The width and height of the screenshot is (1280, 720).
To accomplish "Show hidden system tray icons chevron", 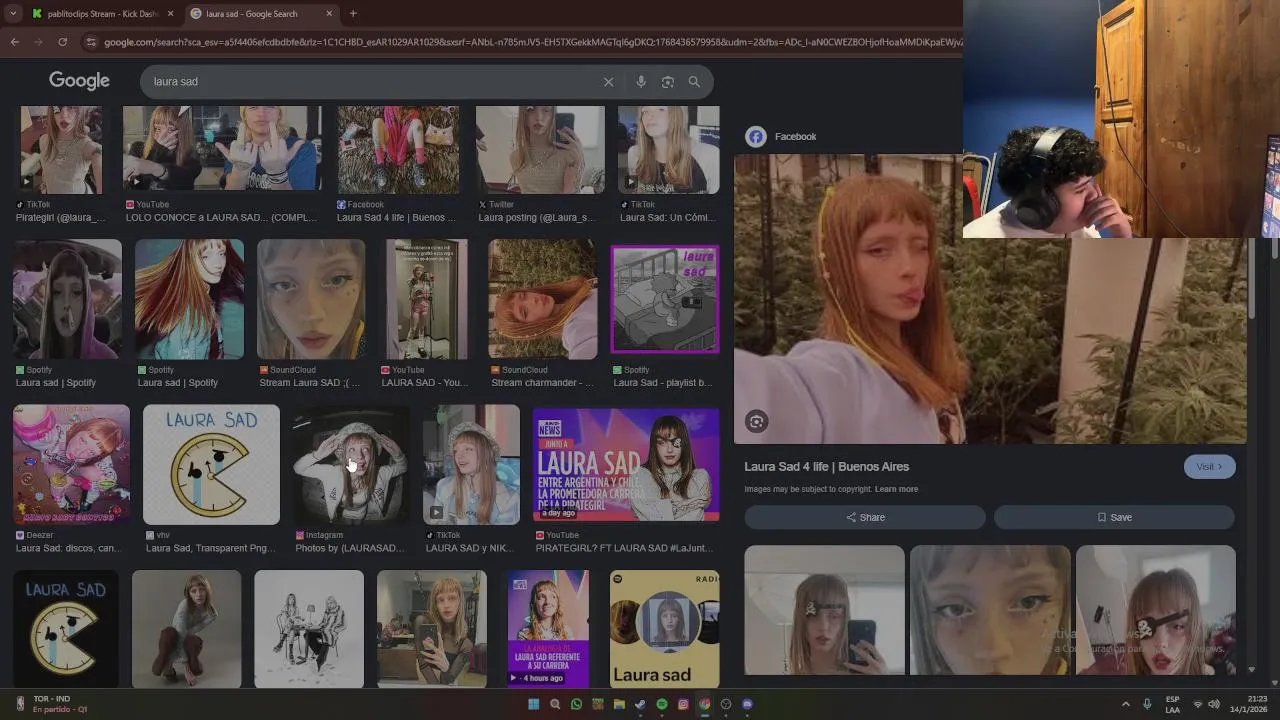I will click(1125, 705).
